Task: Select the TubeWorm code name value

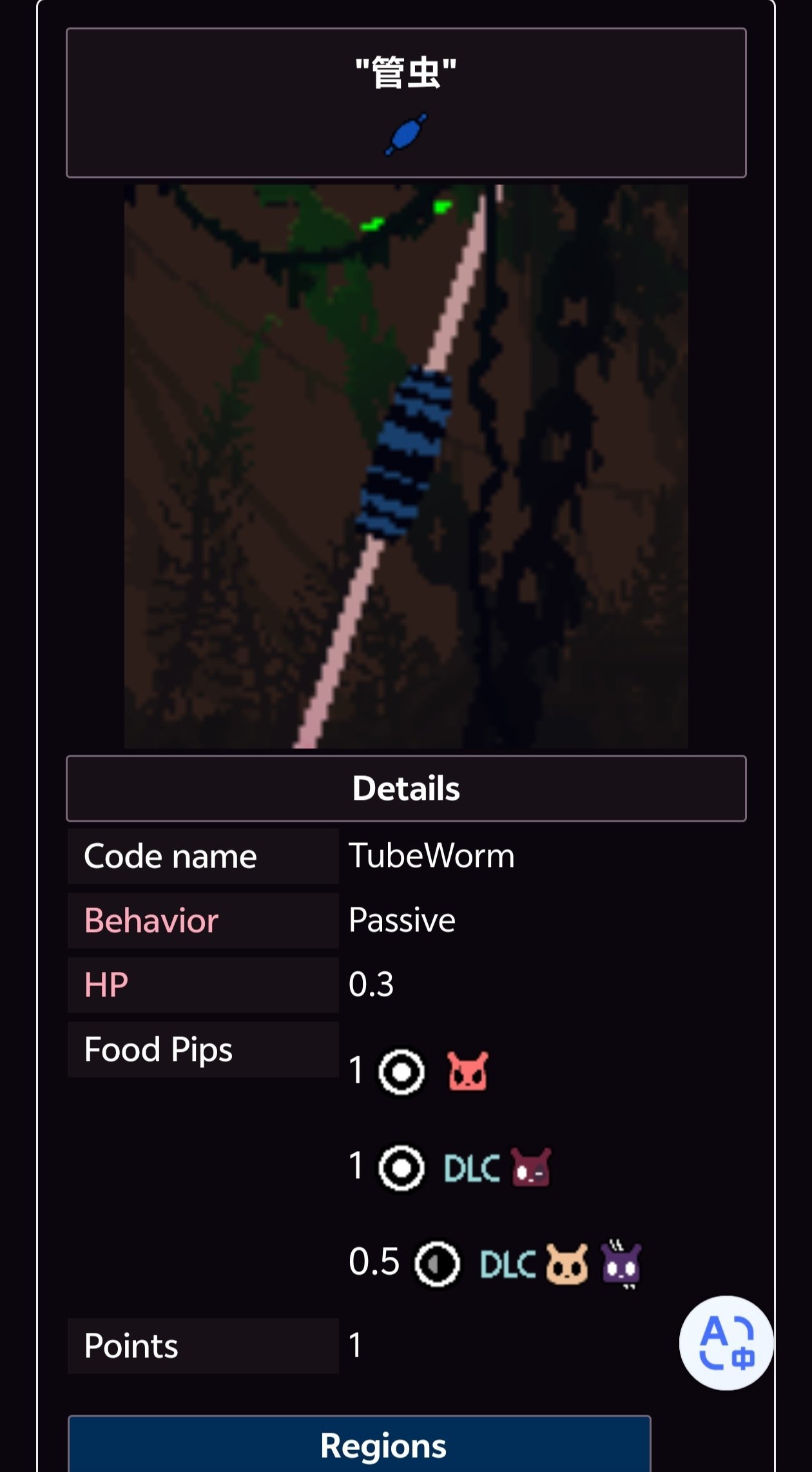Action: tap(432, 856)
